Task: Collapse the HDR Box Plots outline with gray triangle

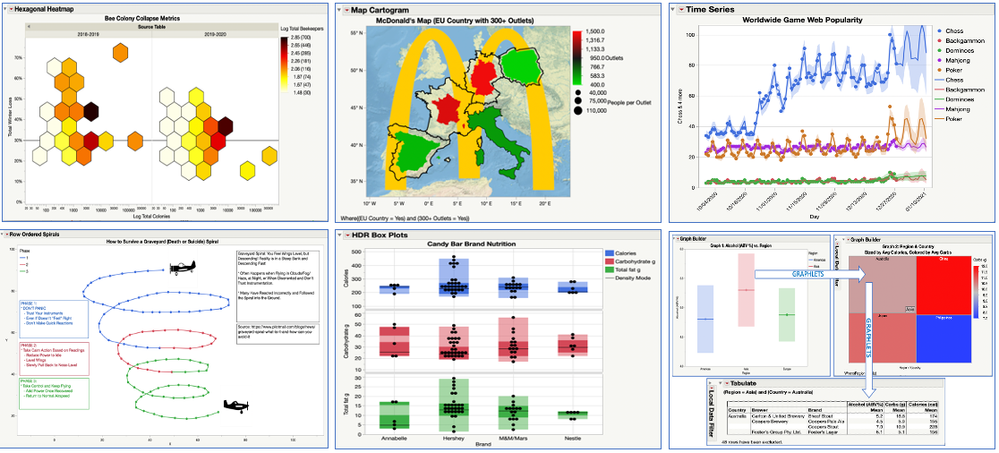Action: (x=340, y=236)
